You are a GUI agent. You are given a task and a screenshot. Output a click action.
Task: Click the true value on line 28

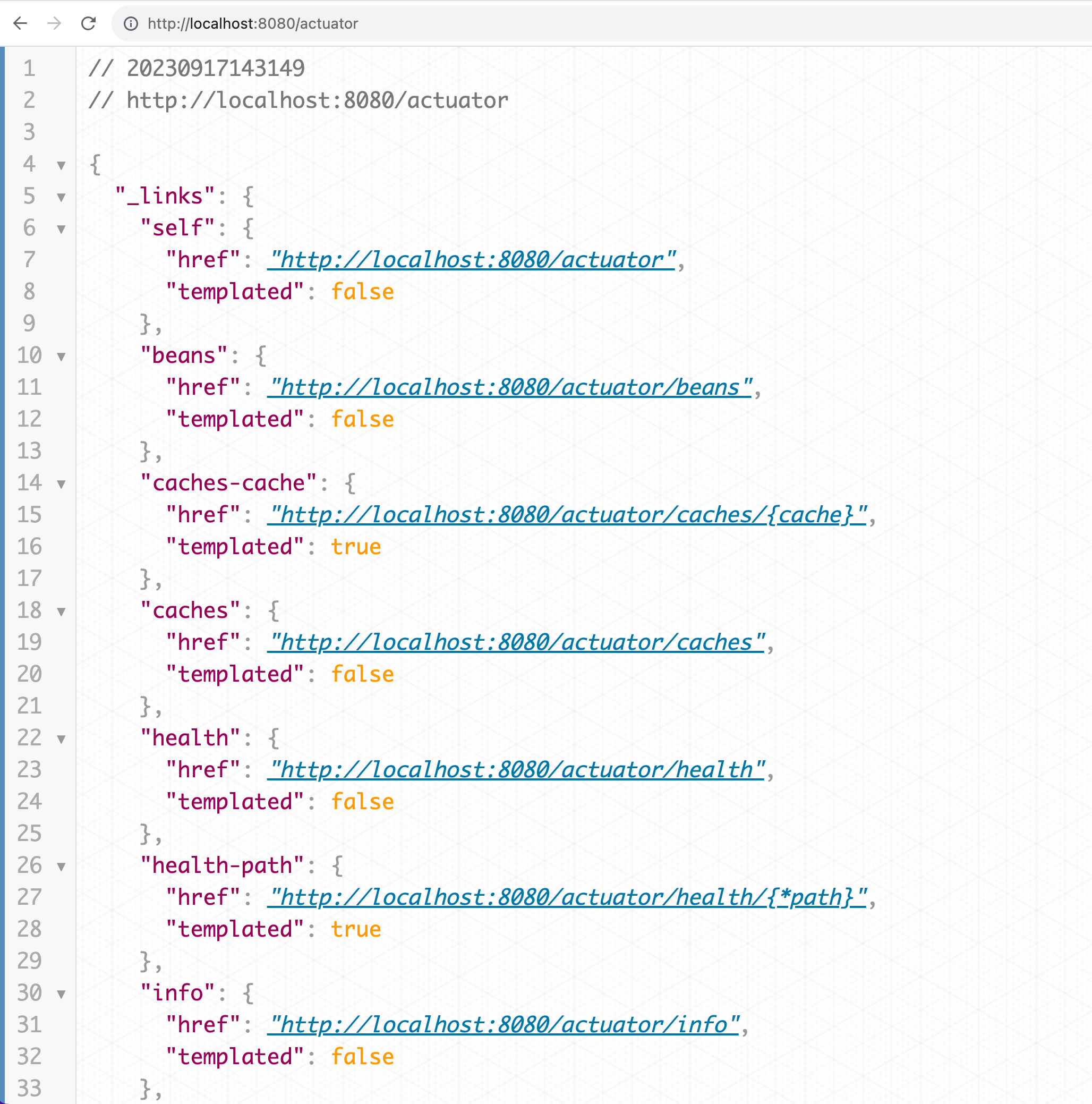(x=356, y=929)
